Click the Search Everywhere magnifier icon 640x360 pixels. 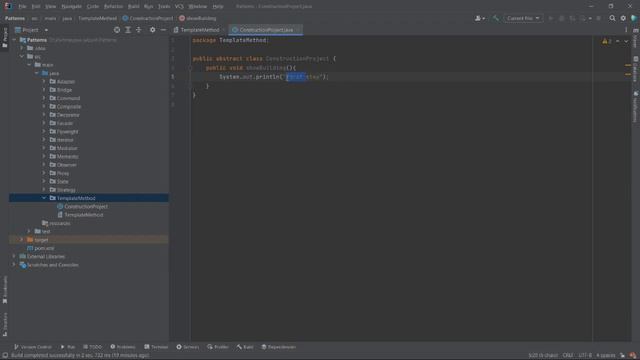tap(612, 18)
